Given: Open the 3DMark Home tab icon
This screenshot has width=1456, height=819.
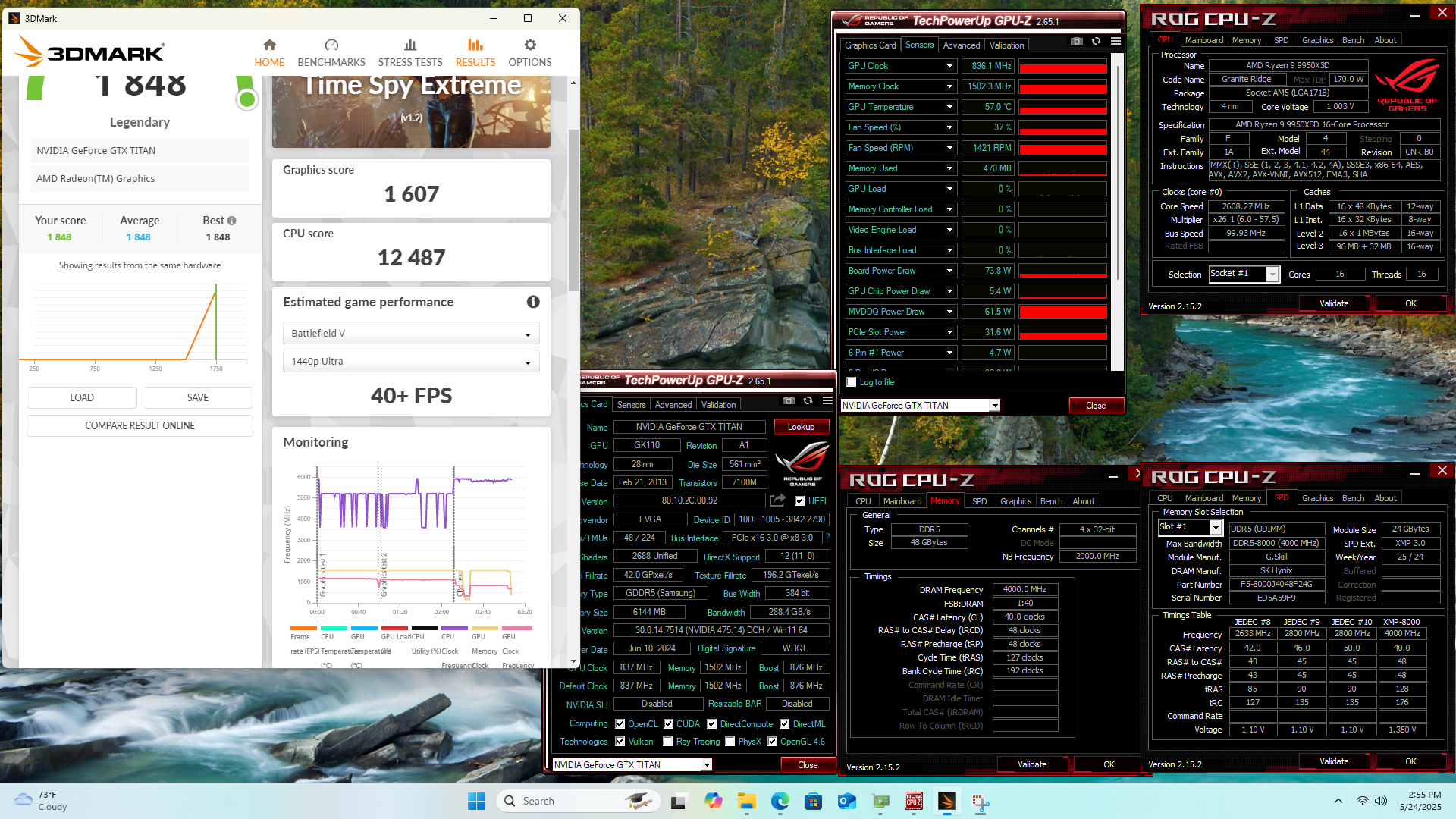Looking at the screenshot, I should click(x=269, y=45).
